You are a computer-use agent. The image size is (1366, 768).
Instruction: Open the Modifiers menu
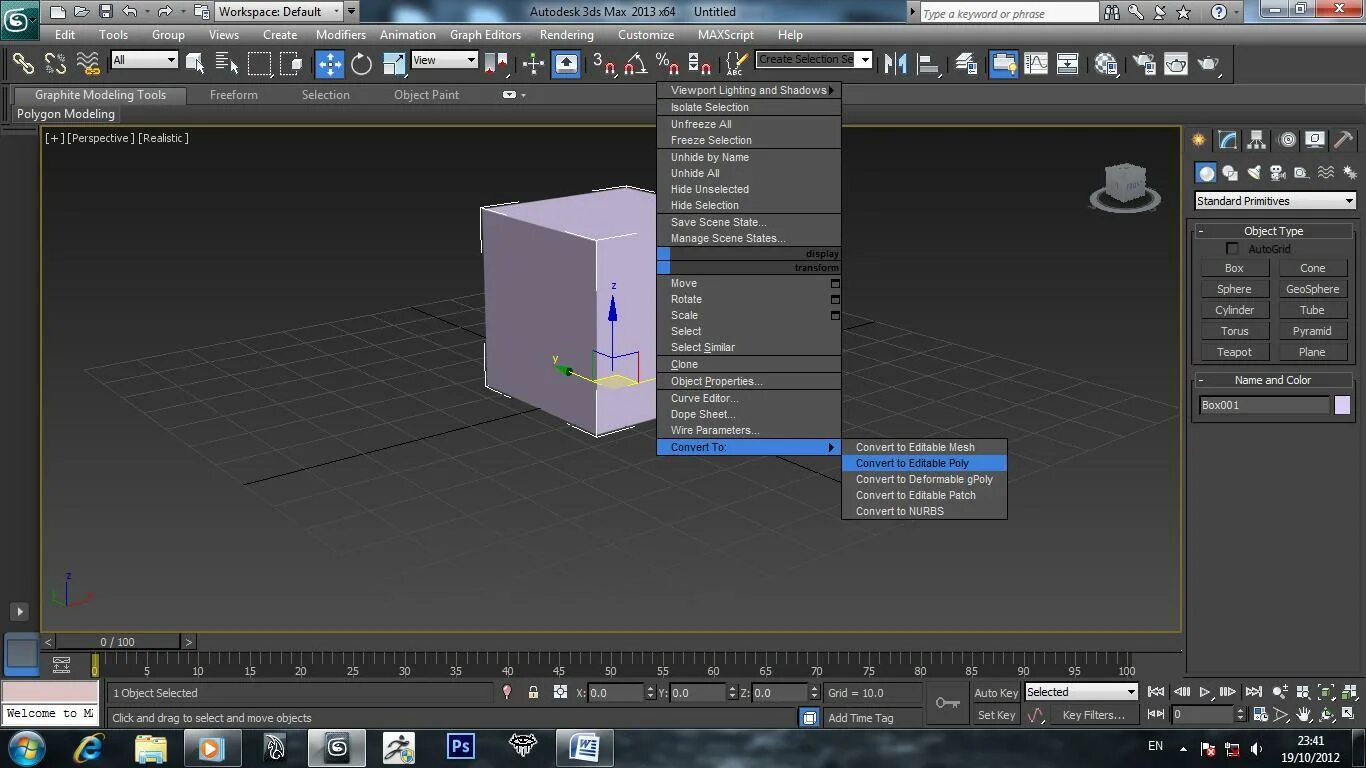coord(340,34)
